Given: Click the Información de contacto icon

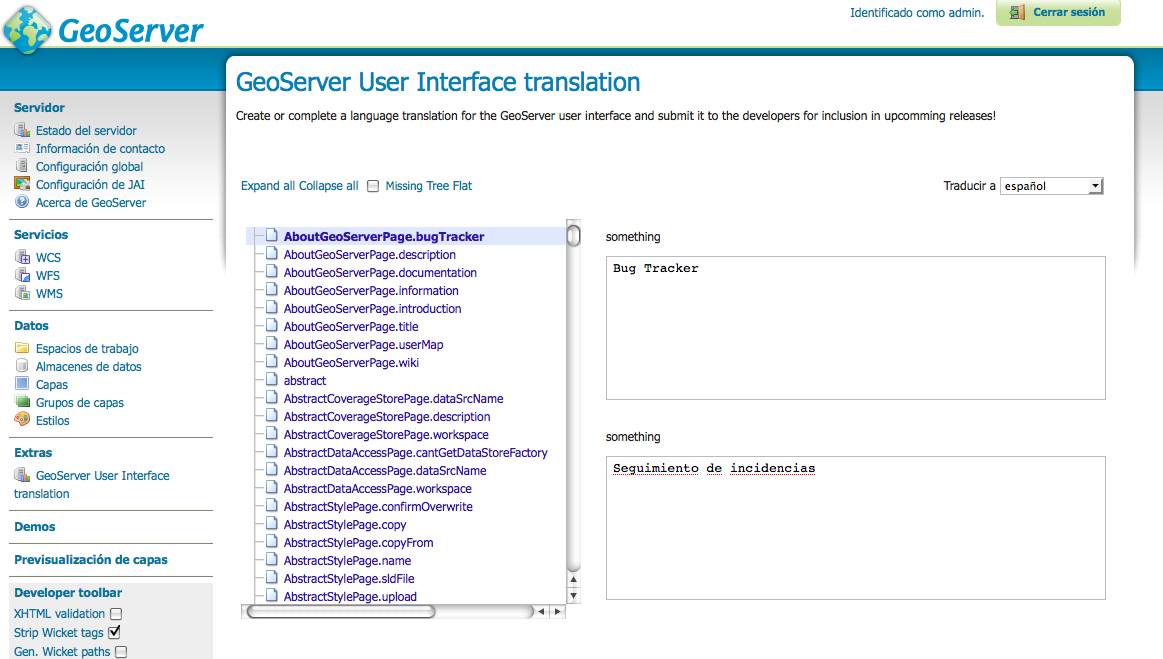Looking at the screenshot, I should [x=22, y=148].
